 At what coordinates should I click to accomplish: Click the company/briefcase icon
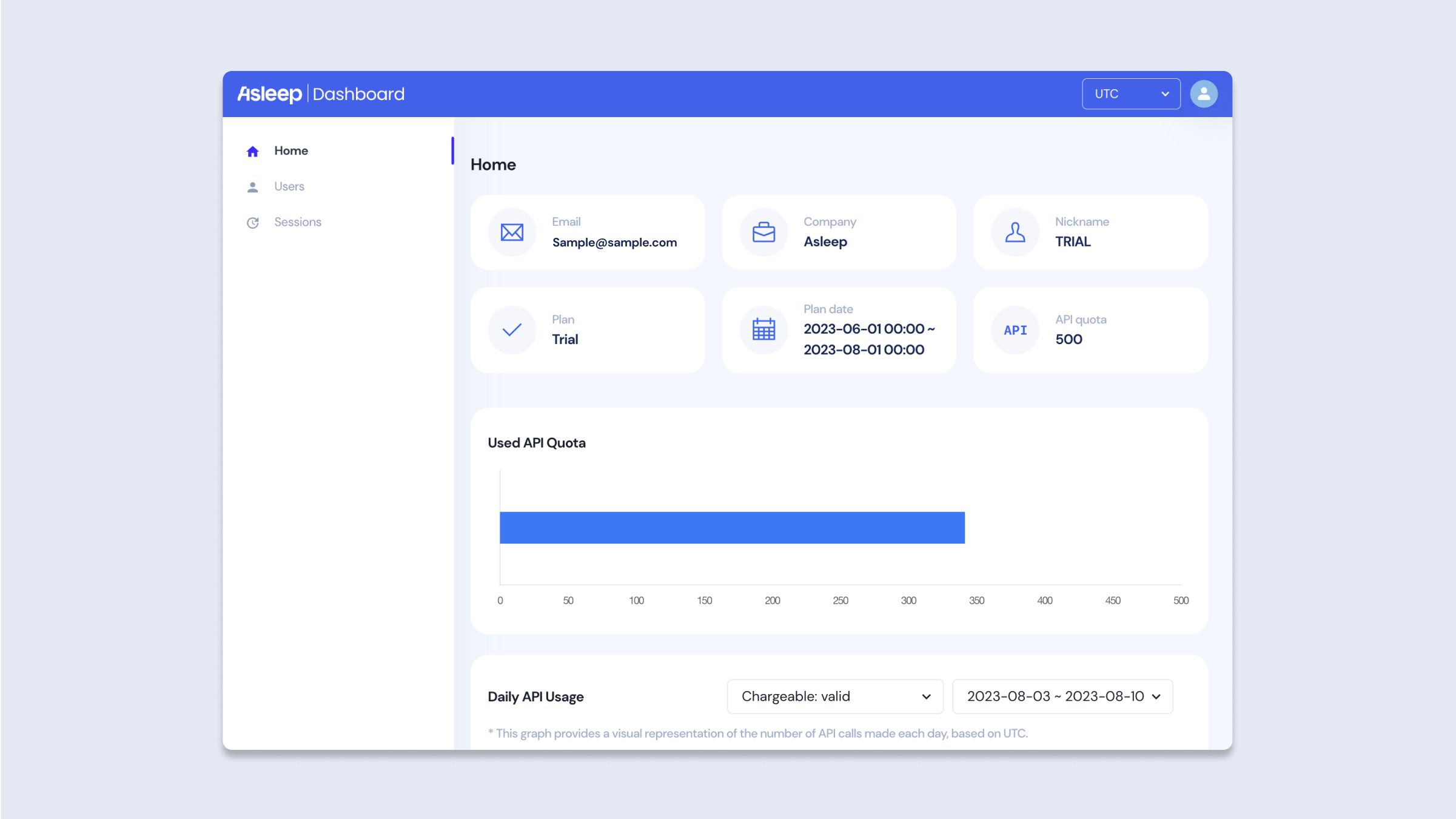pyautogui.click(x=763, y=232)
